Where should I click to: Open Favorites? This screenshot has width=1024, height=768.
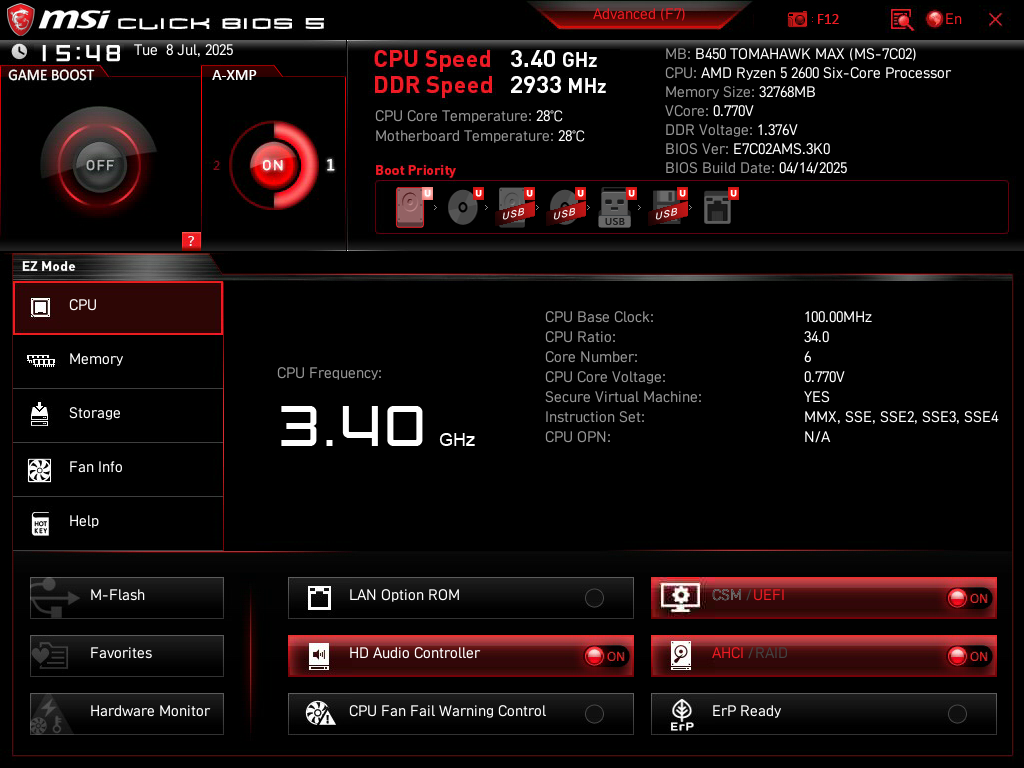[127, 656]
